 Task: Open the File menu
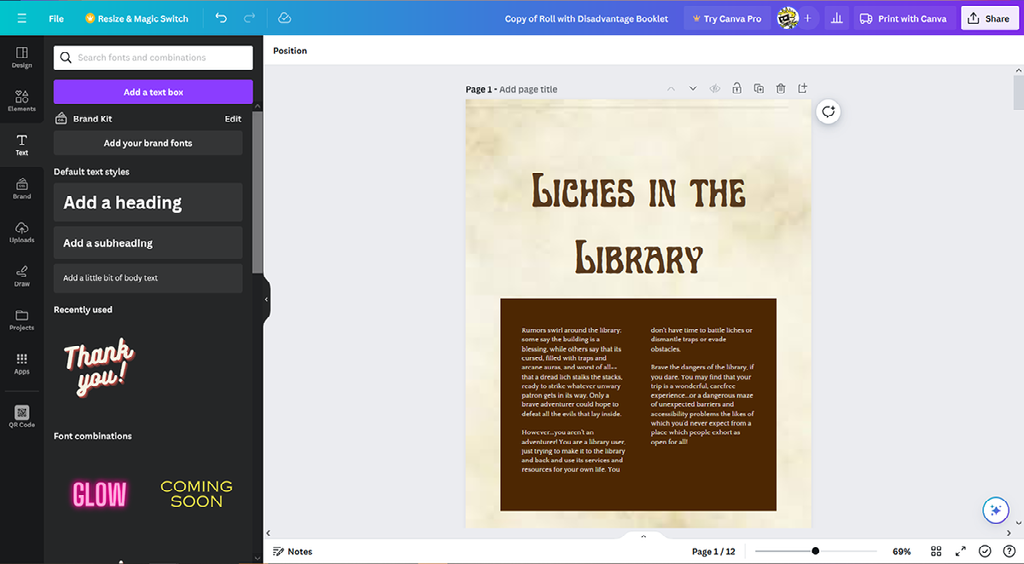coord(56,18)
